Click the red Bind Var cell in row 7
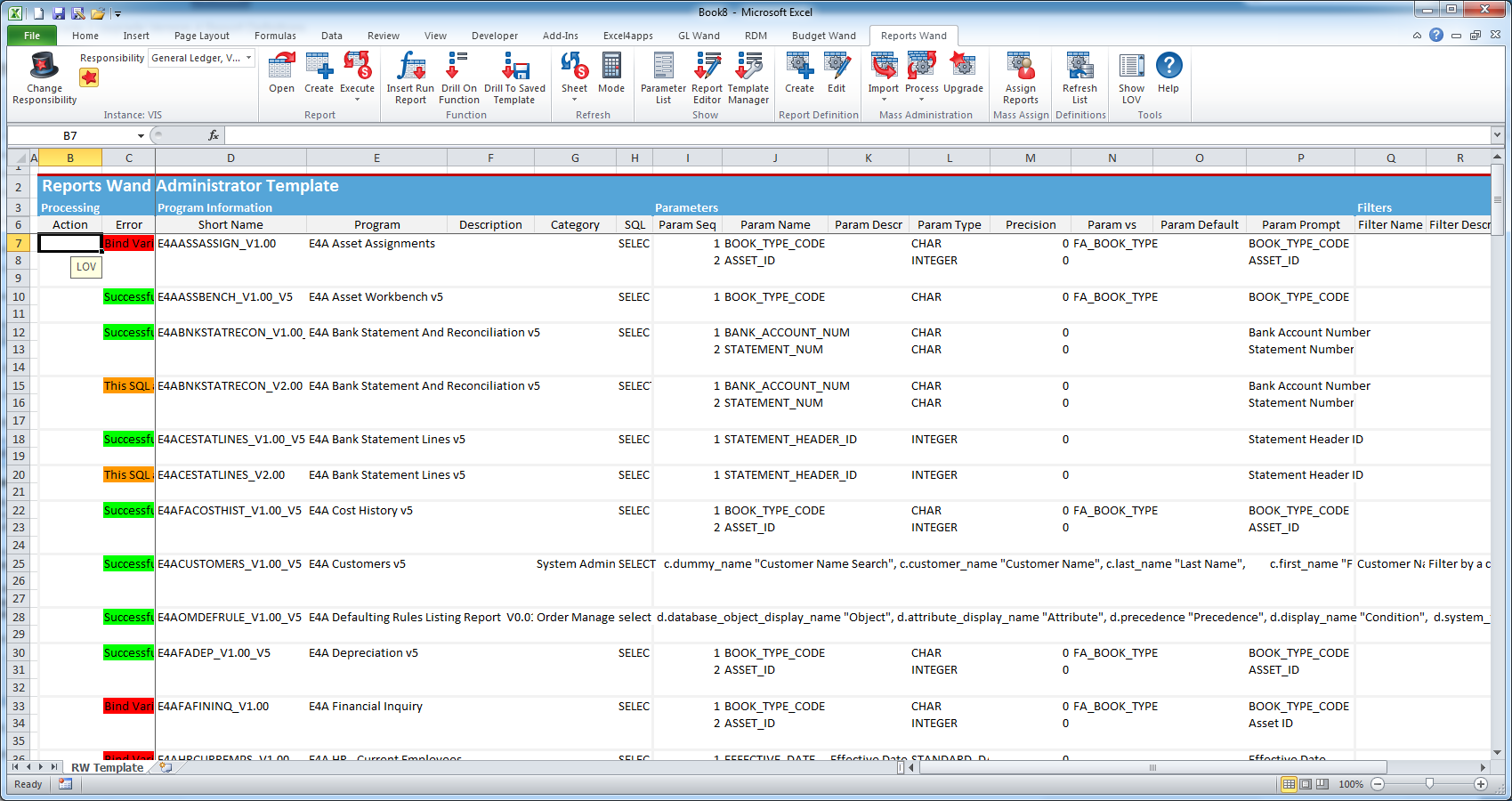Viewport: 1512px width, 801px height. click(x=128, y=243)
